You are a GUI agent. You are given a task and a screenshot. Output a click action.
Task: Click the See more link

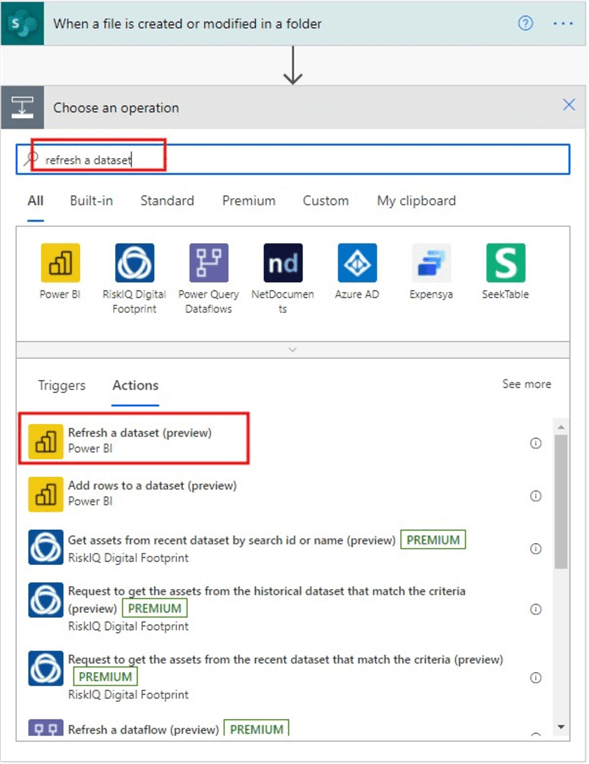click(527, 384)
